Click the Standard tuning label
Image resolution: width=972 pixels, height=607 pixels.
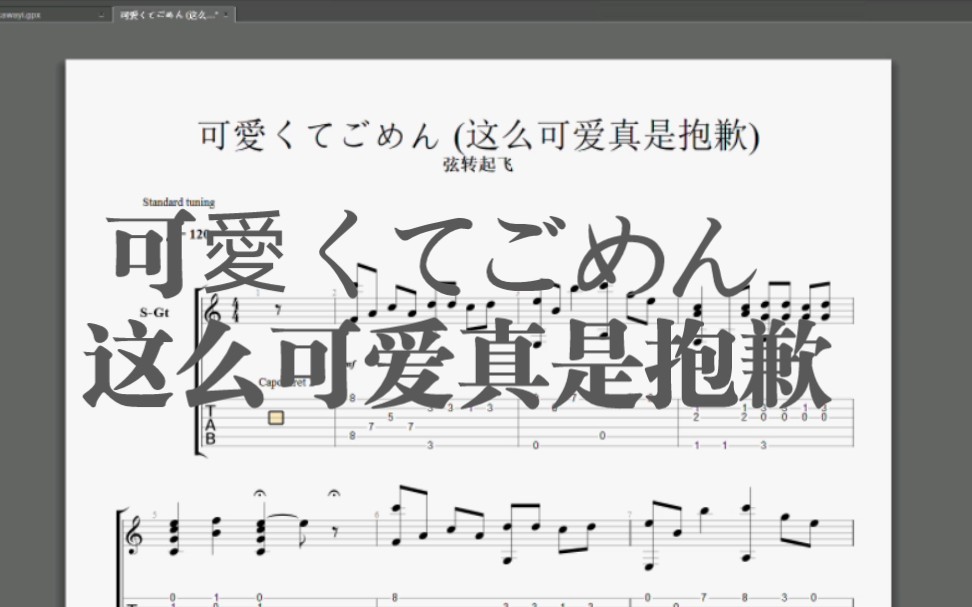[179, 202]
